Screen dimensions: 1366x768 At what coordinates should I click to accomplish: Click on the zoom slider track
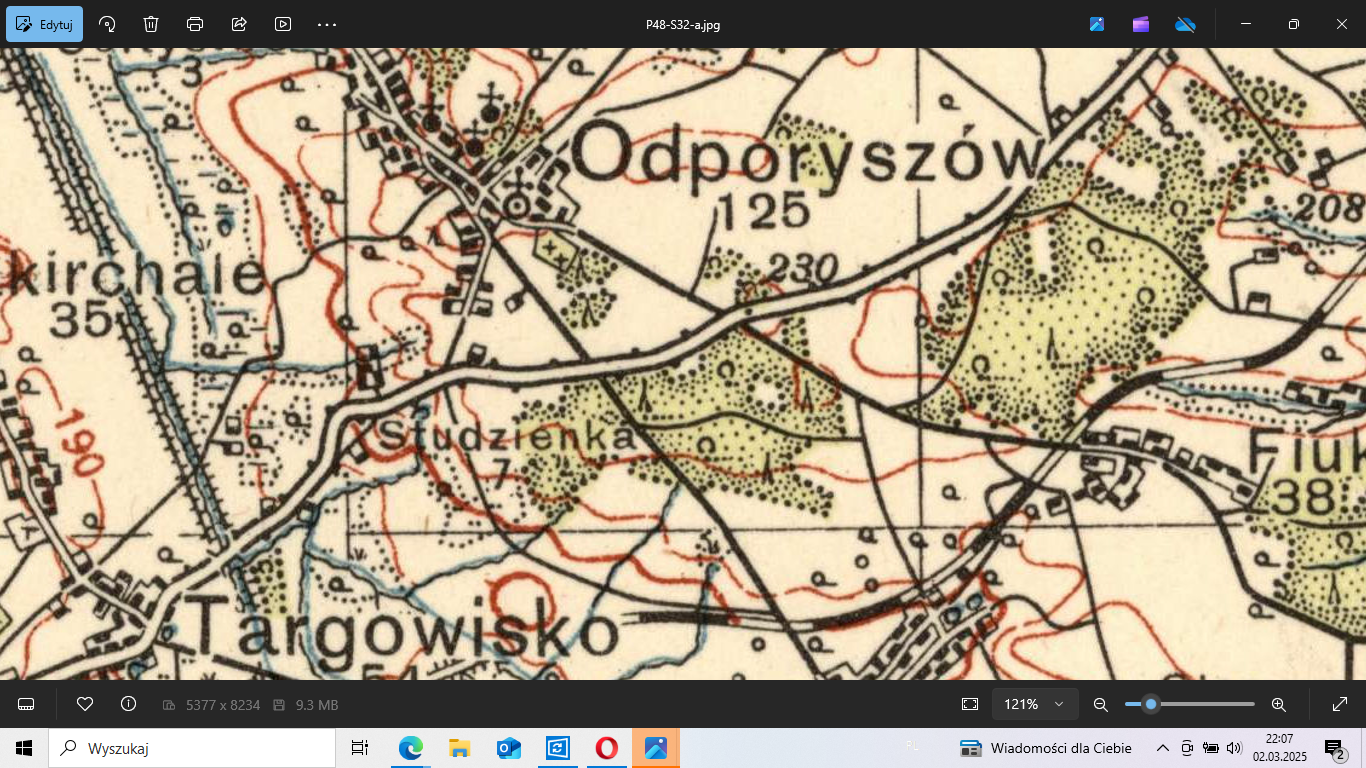(x=1210, y=704)
